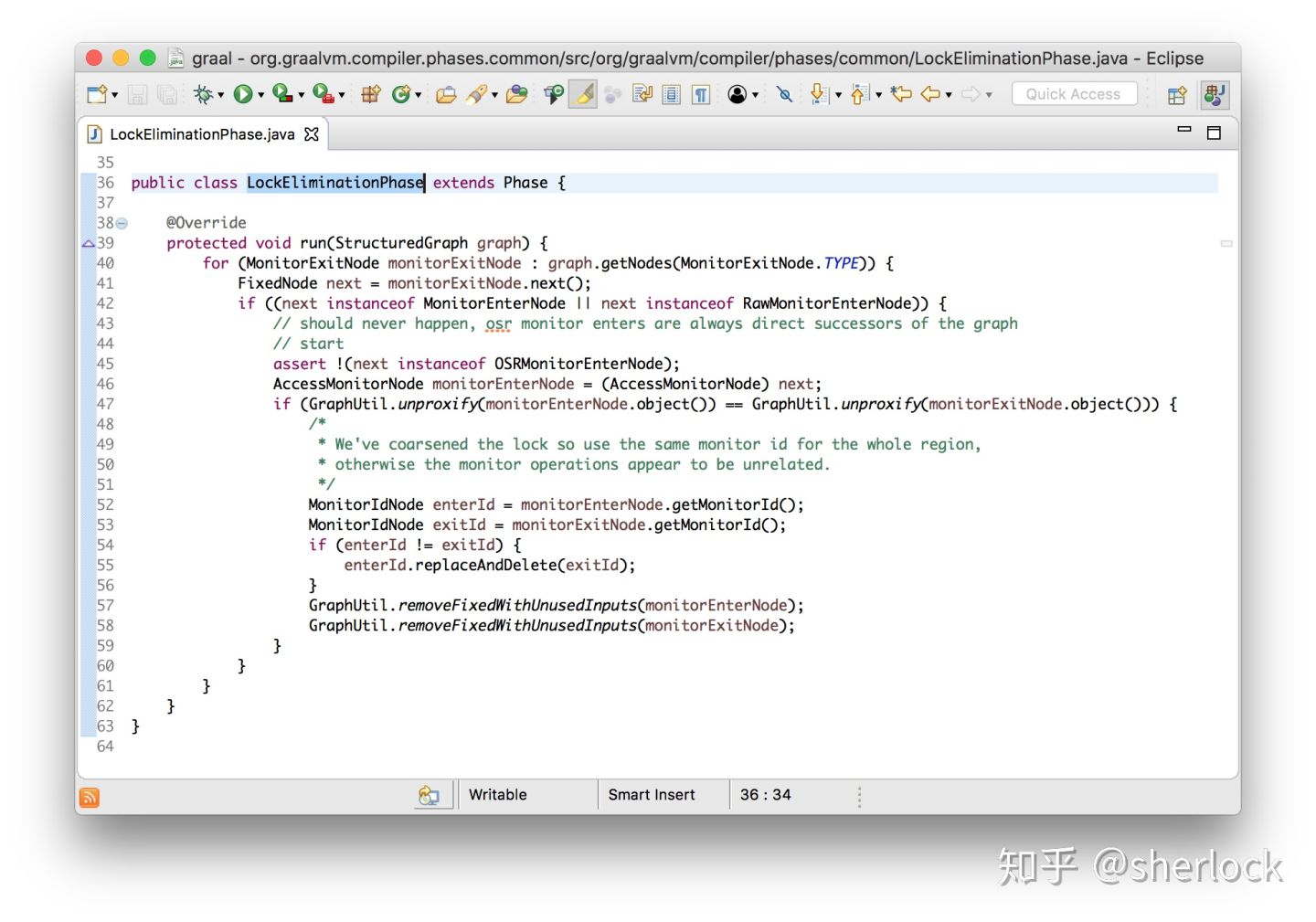Click the Open Type folder icon

tap(445, 94)
